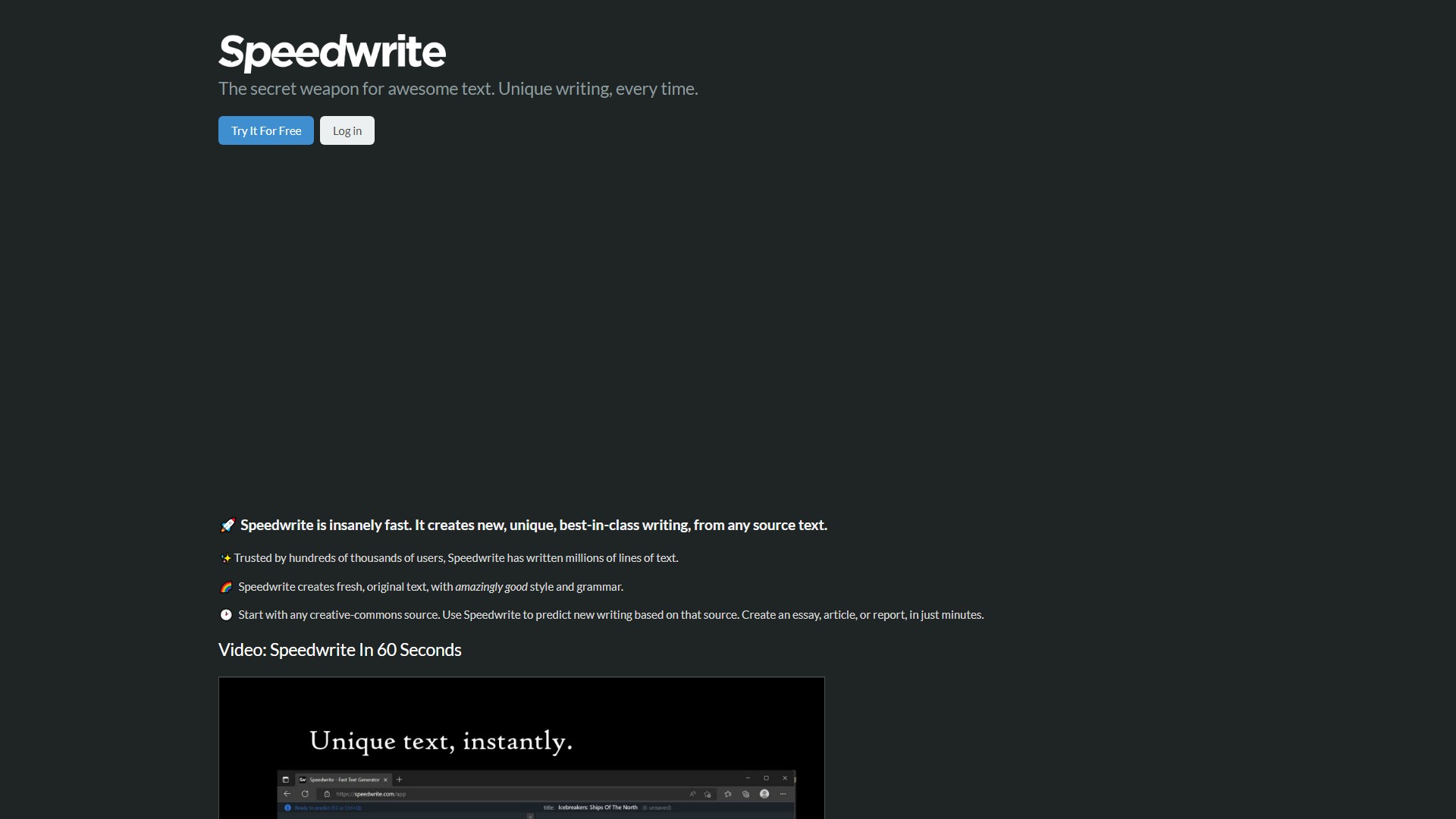
Task: Click the profile avatar icon in the browser toolbar
Action: [764, 793]
